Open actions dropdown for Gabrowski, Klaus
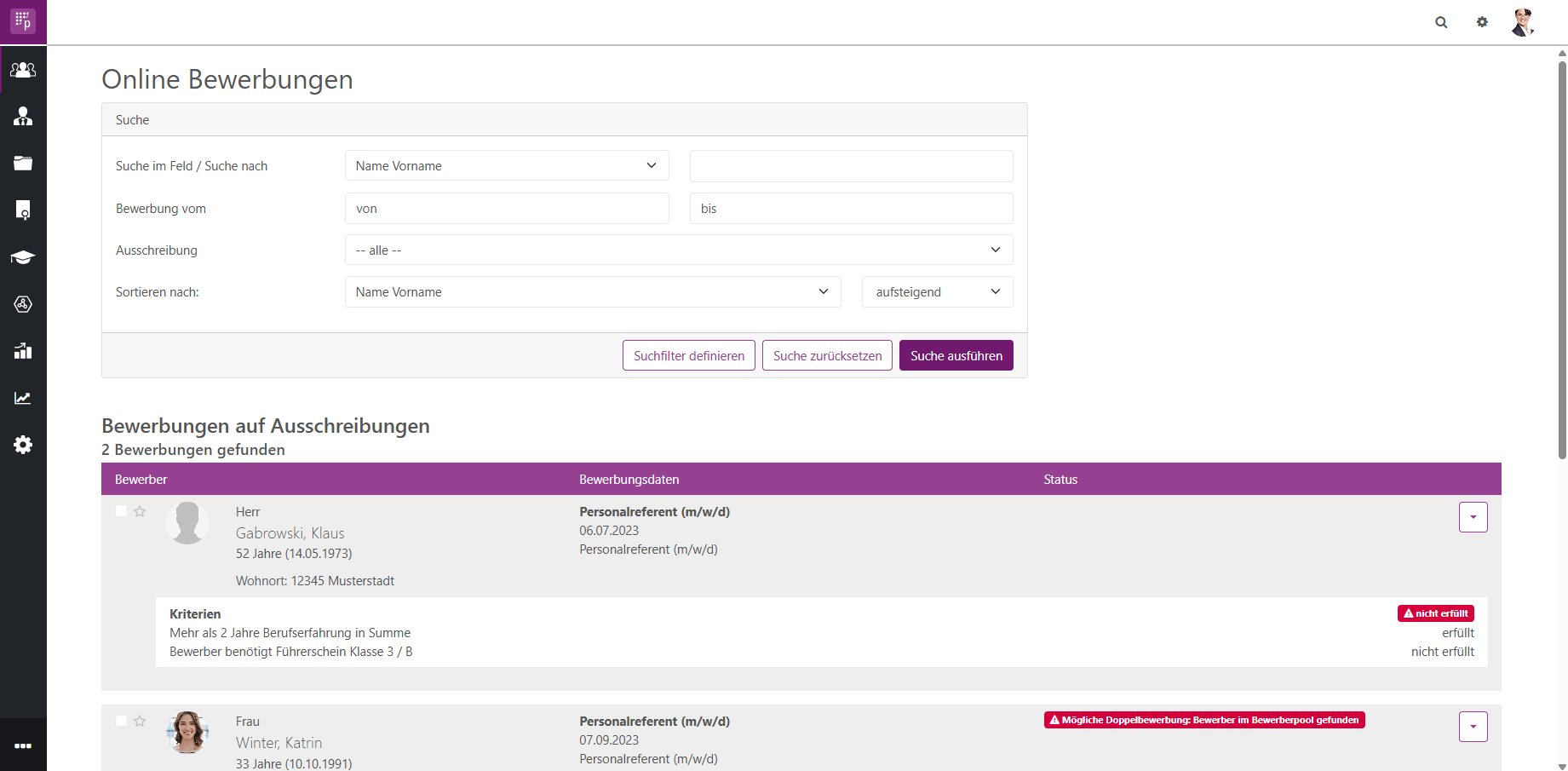The width and height of the screenshot is (1568, 771). (1473, 517)
